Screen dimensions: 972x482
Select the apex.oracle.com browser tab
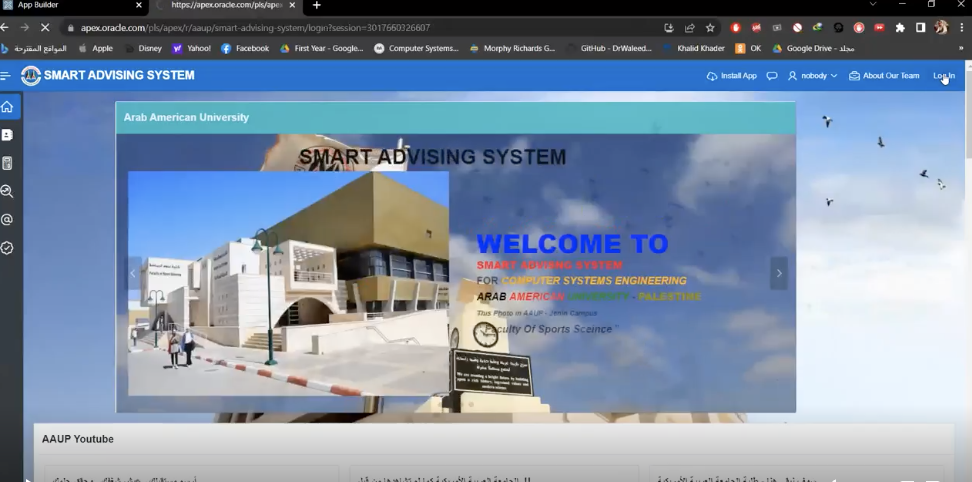point(228,6)
